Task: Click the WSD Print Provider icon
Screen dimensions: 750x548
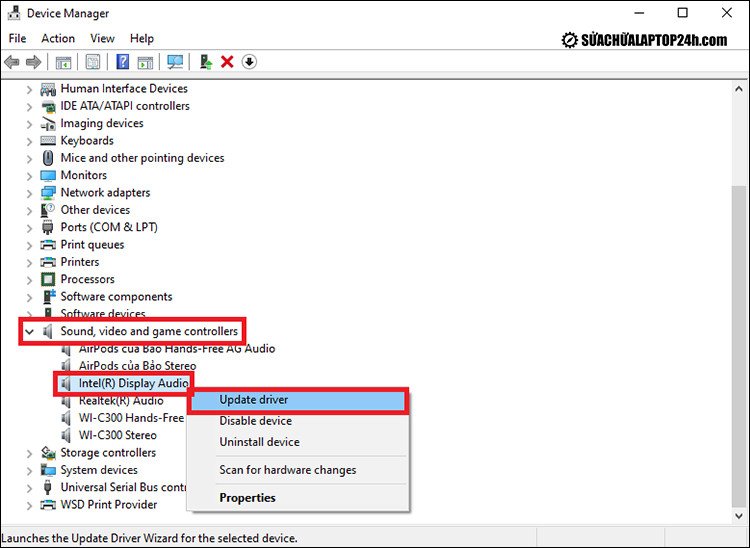Action: coord(48,504)
